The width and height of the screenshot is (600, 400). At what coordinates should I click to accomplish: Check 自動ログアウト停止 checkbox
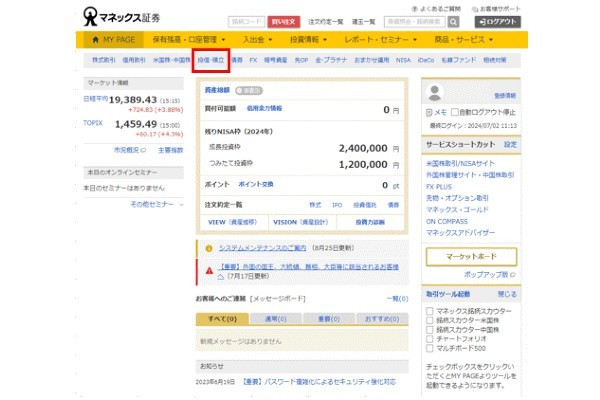[455, 112]
